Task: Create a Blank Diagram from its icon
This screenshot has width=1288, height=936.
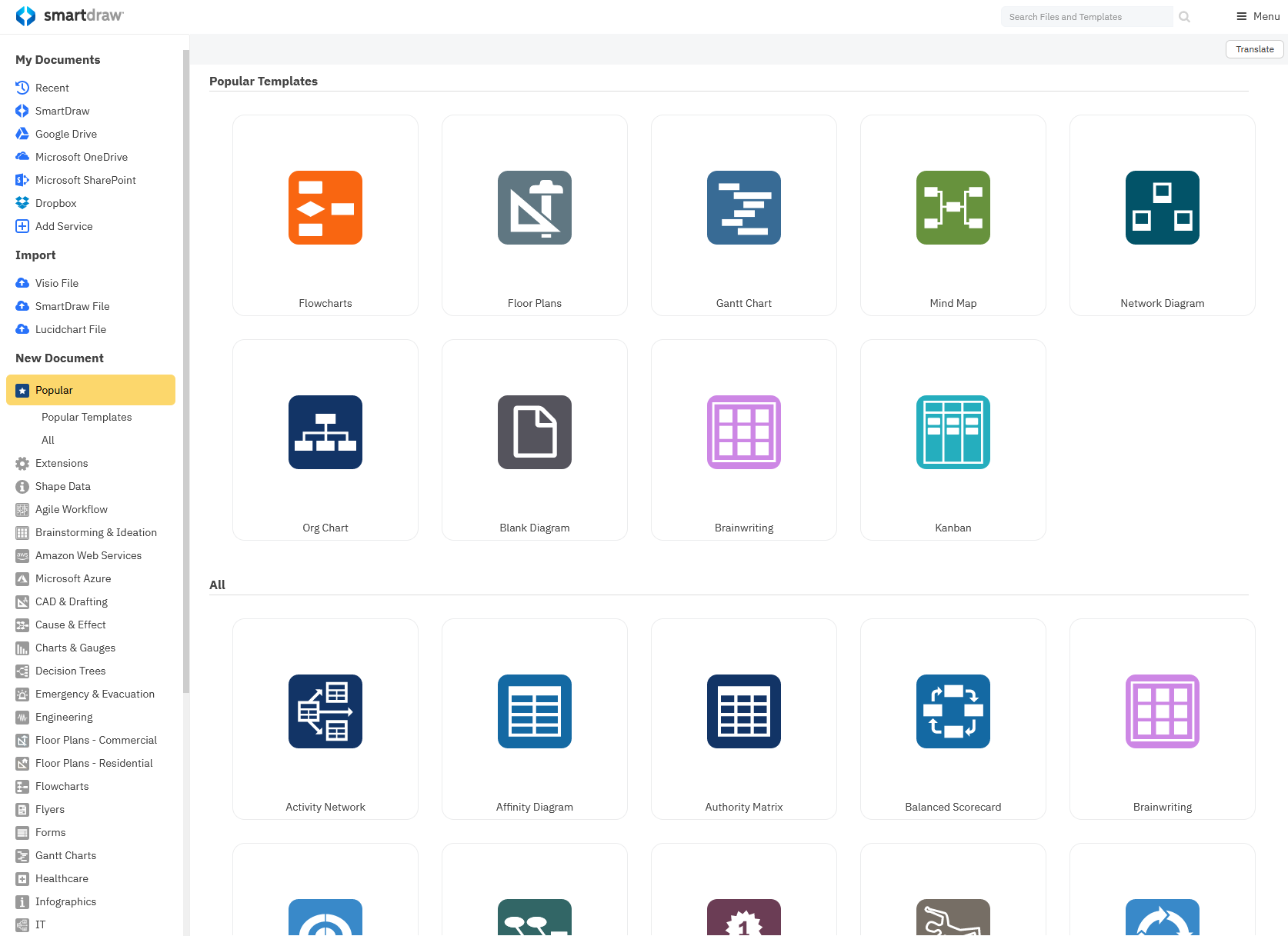Action: tap(535, 432)
